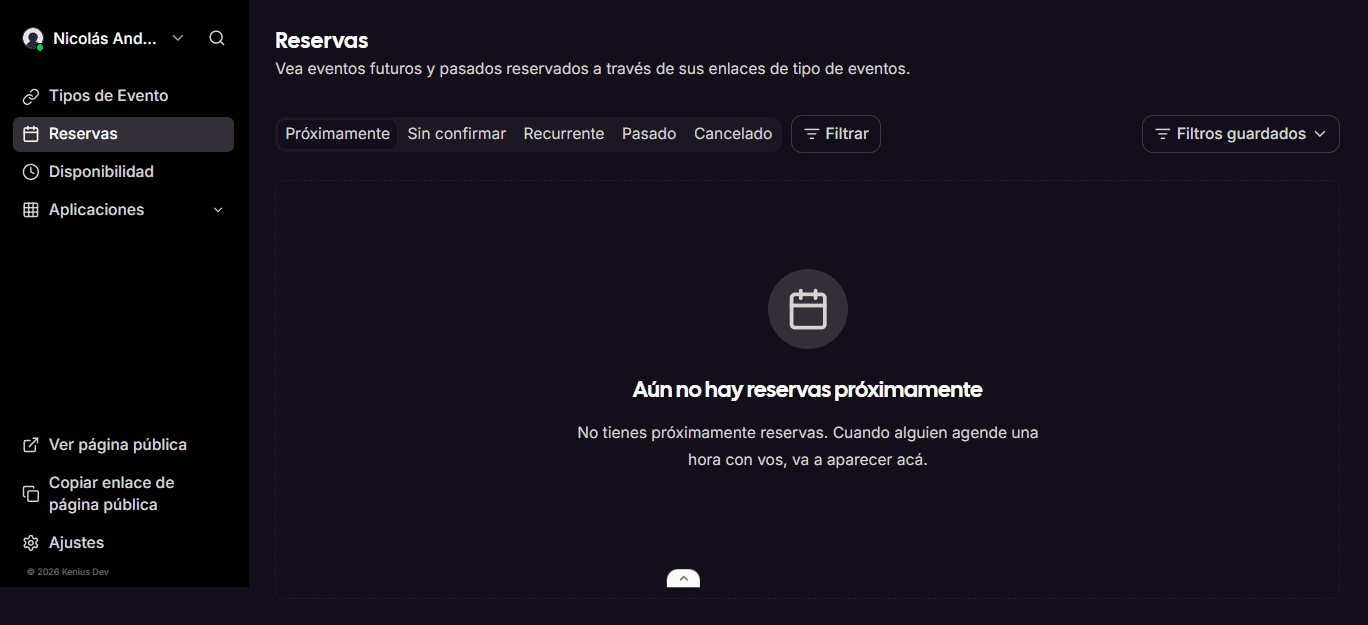Screen dimensions: 1368x625
Task: Click the link icon of Tipos de Evento
Action: [31, 96]
